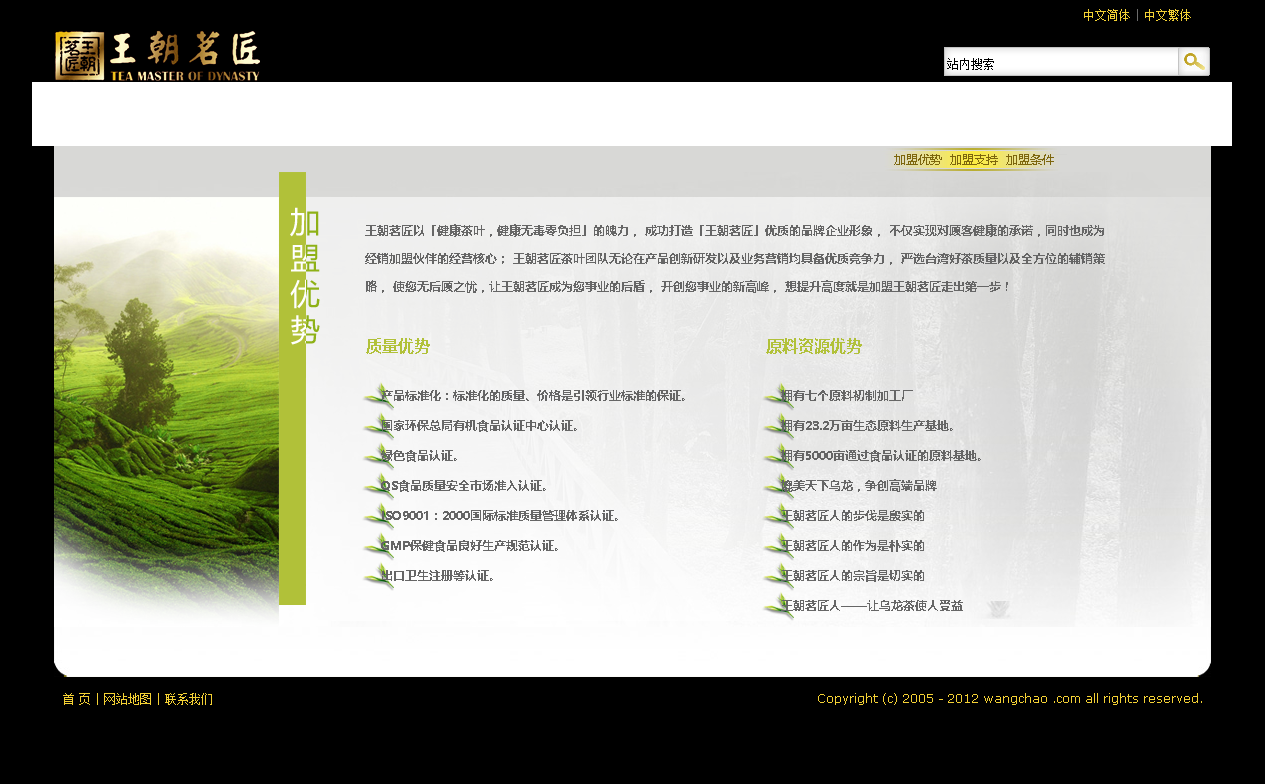Click the 原料资源优势 heading

point(813,347)
